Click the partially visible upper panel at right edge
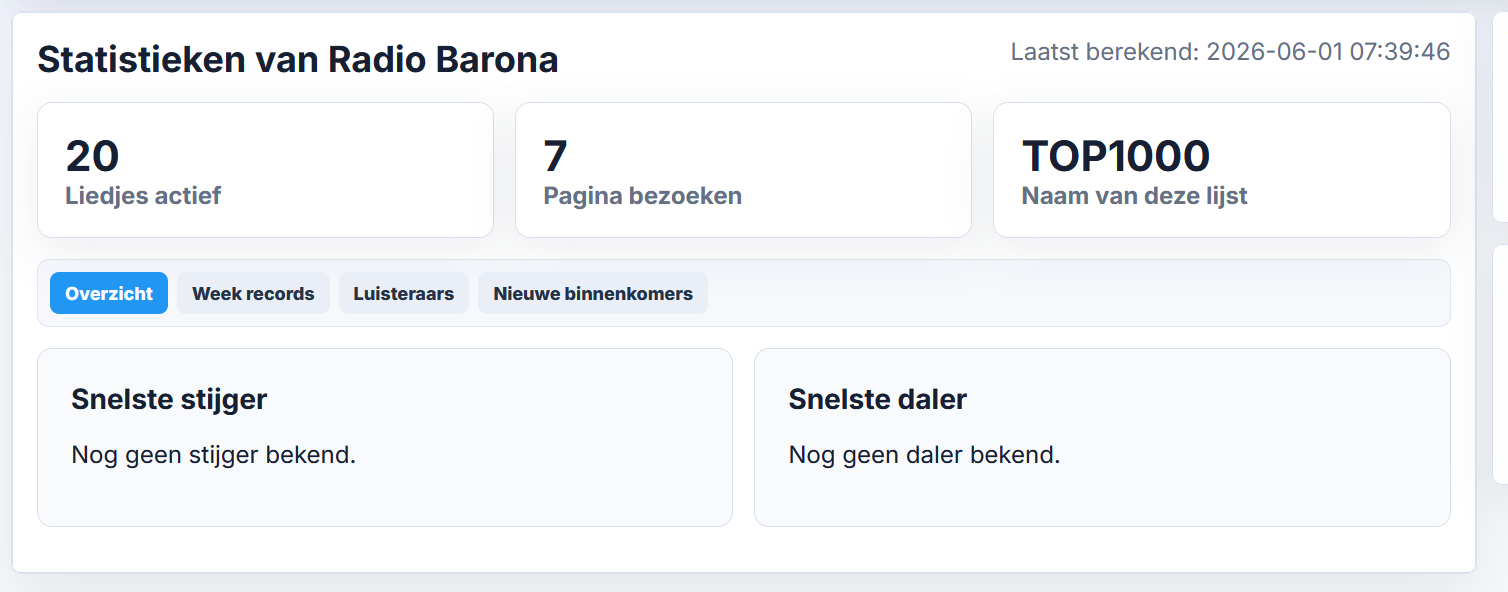This screenshot has height=592, width=1508. 1500,117
